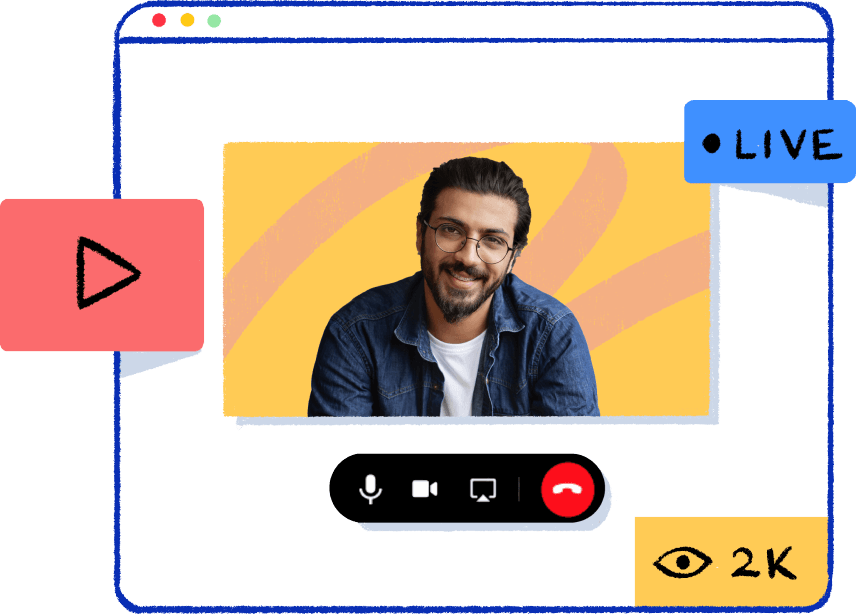Click the eye icon on the viewer counter
Screen dimensions: 856x614
point(684,561)
